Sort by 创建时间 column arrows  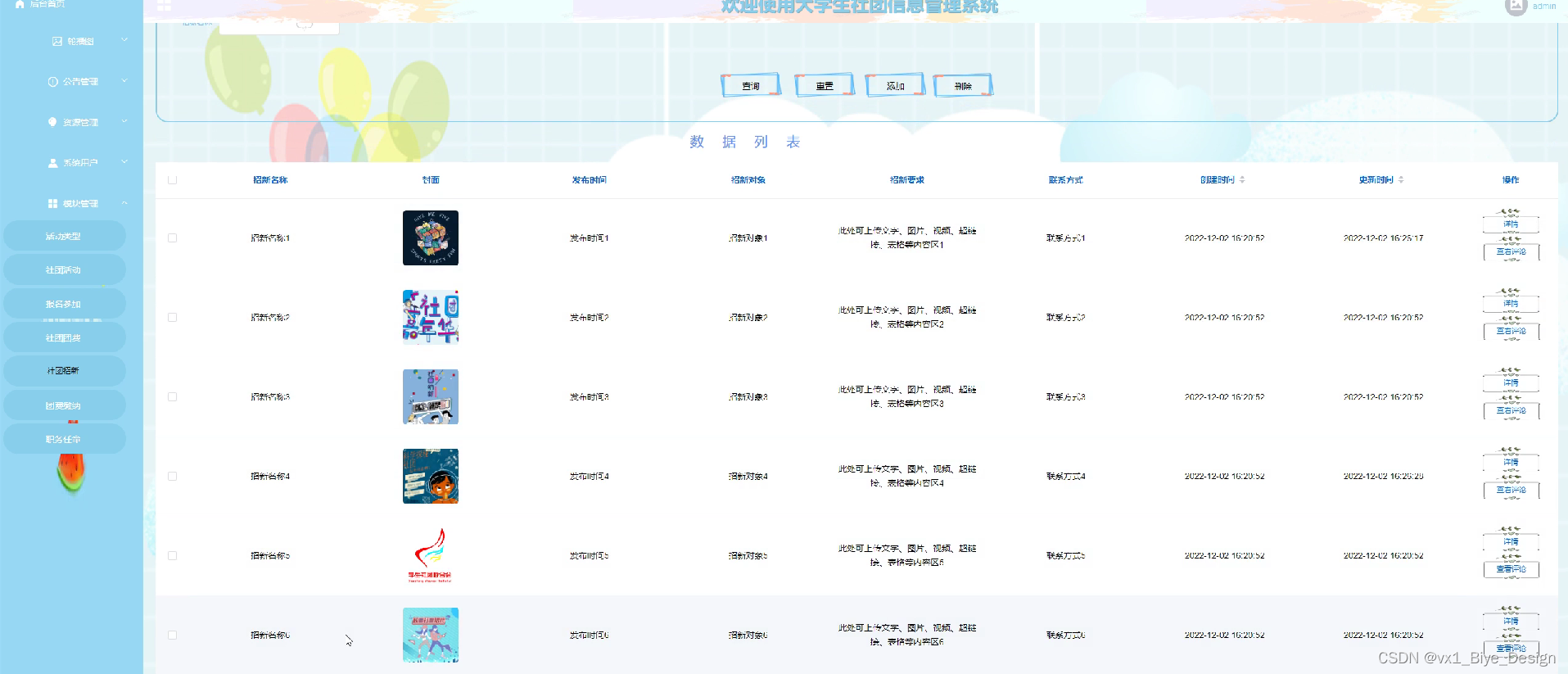1242,180
